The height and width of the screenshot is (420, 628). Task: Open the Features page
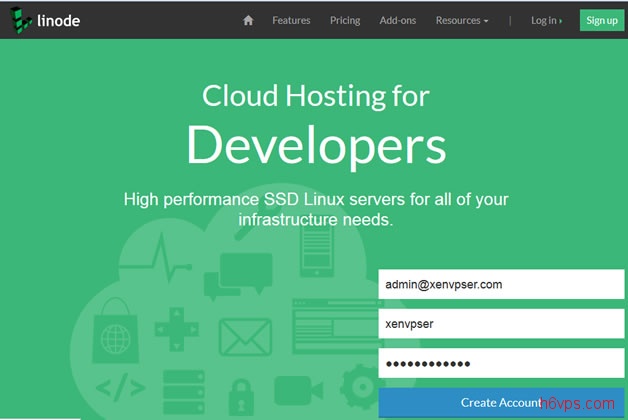(291, 20)
